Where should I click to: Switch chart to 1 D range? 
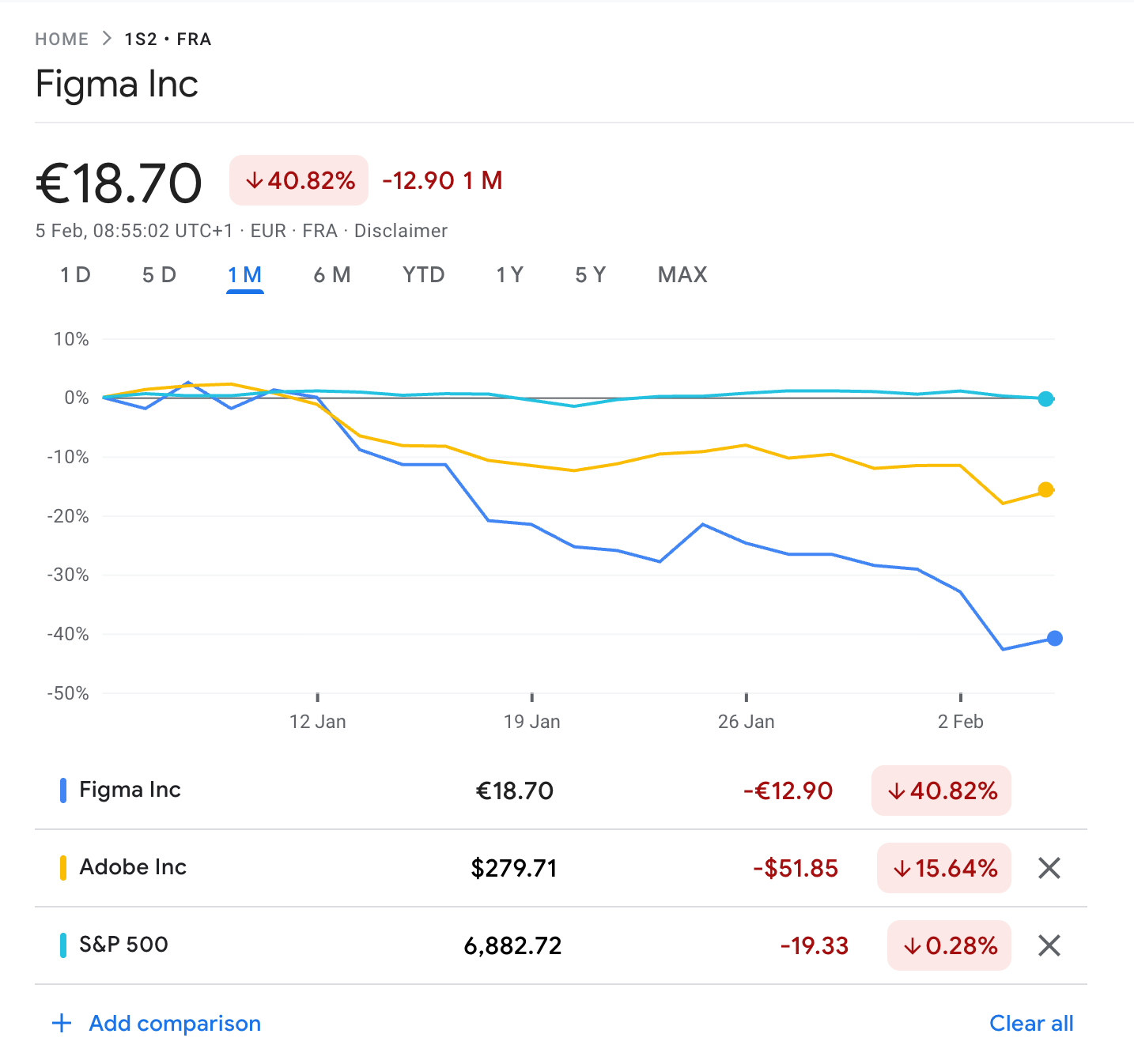(75, 275)
